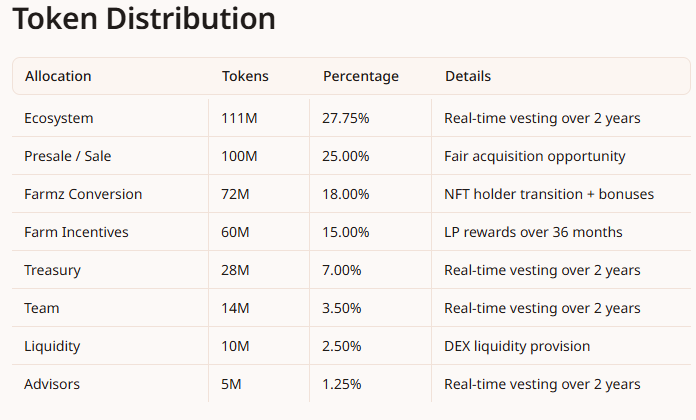Click the Farm Incentives row label
The height and width of the screenshot is (420, 696).
76,232
